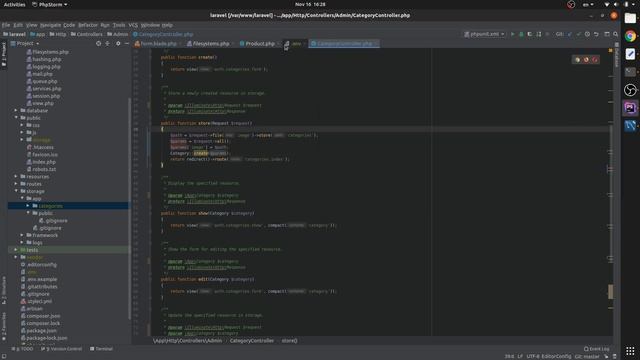Switch to the Product.php editor tab
Image resolution: width=640 pixels, height=360 pixels.
click(259, 43)
